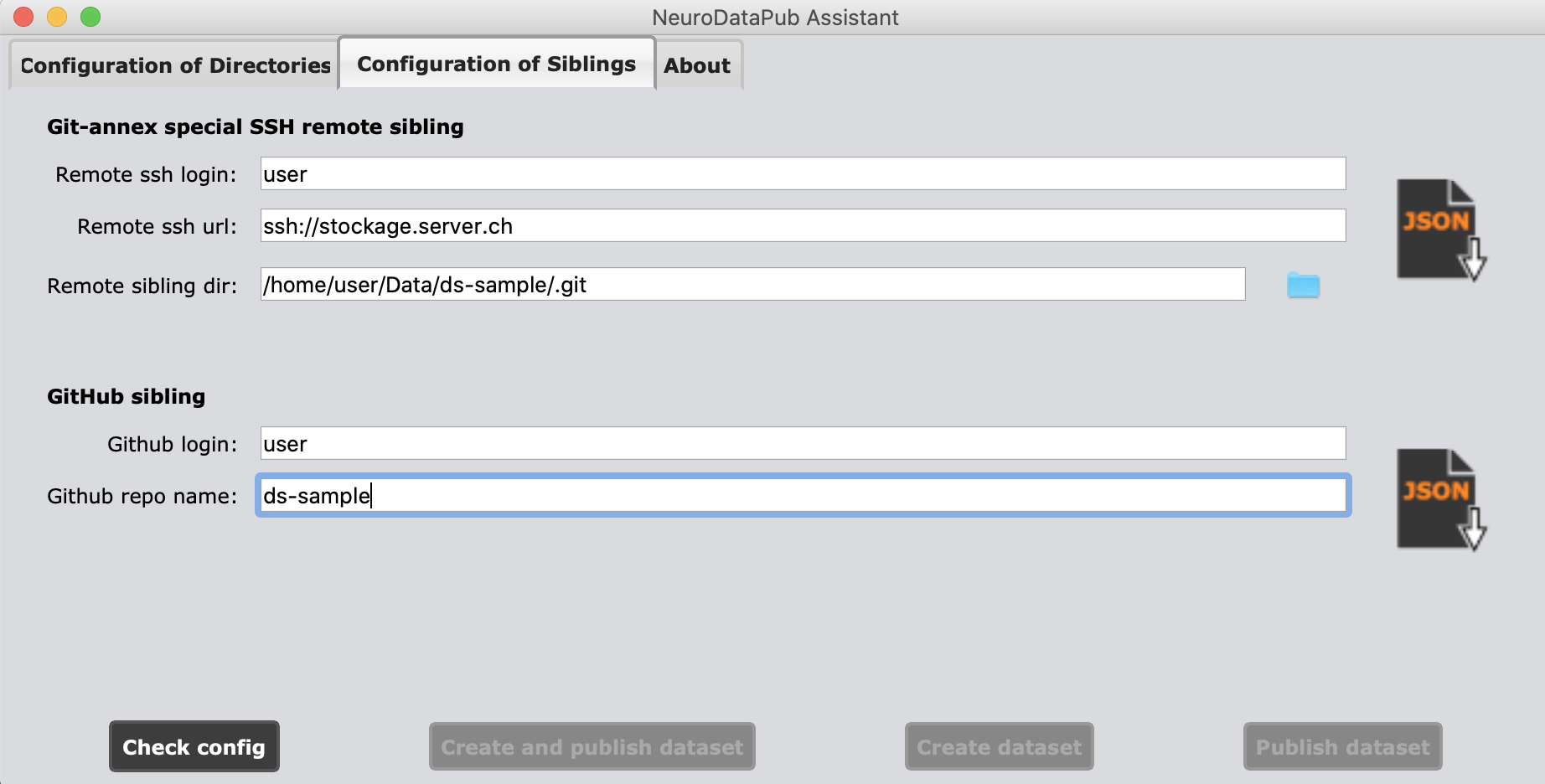Click Create and publish dataset button
1545x784 pixels.
click(x=592, y=746)
